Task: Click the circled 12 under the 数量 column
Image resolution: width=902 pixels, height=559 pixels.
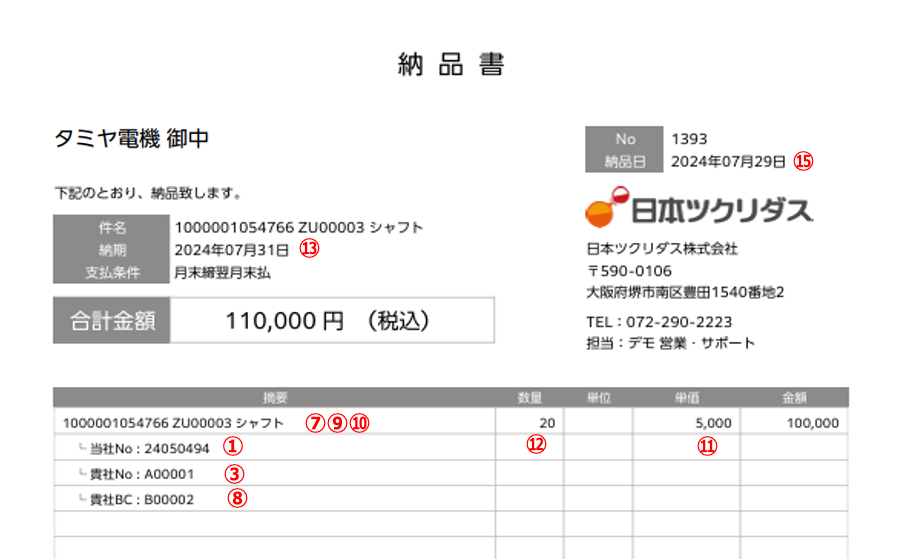Action: point(537,447)
